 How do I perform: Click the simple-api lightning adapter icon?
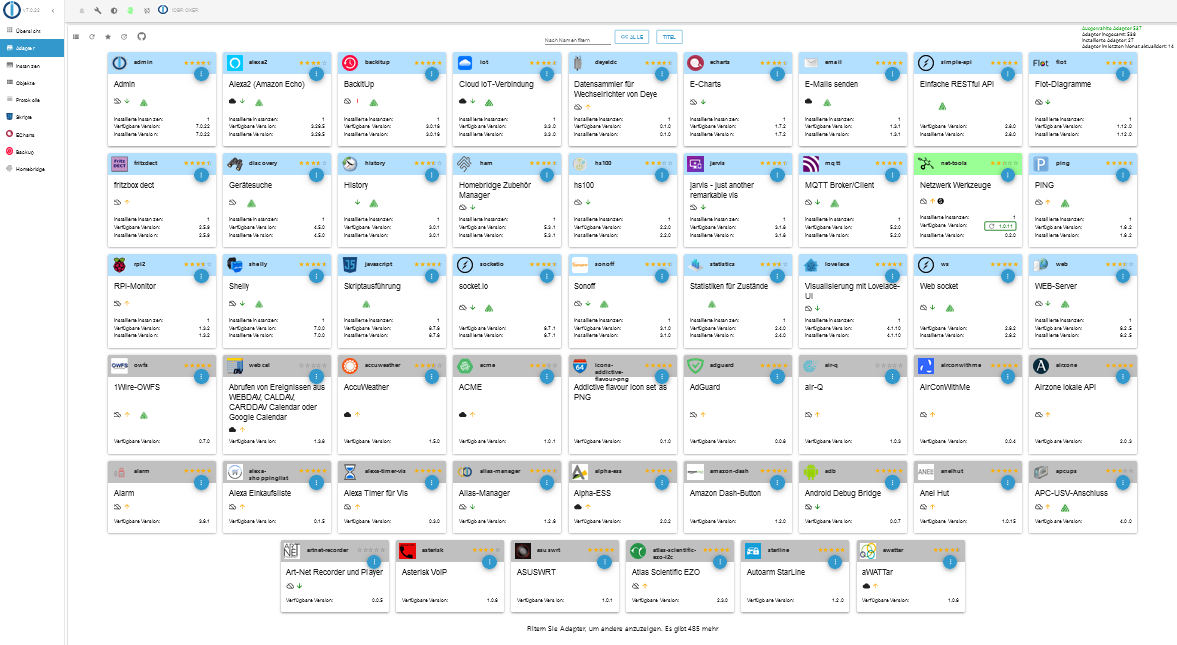tap(926, 63)
